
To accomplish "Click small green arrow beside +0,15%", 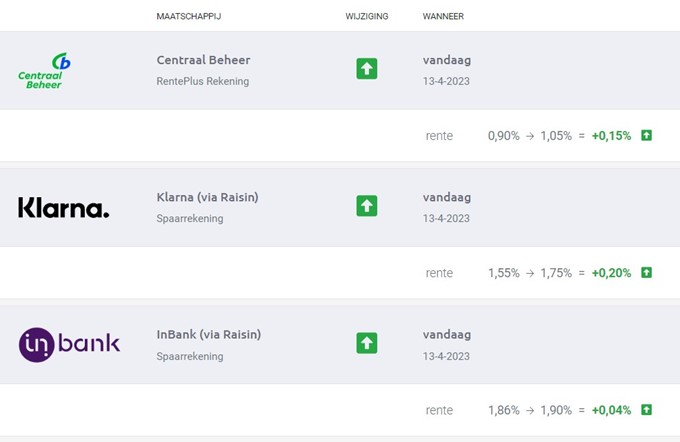I will pos(646,135).
